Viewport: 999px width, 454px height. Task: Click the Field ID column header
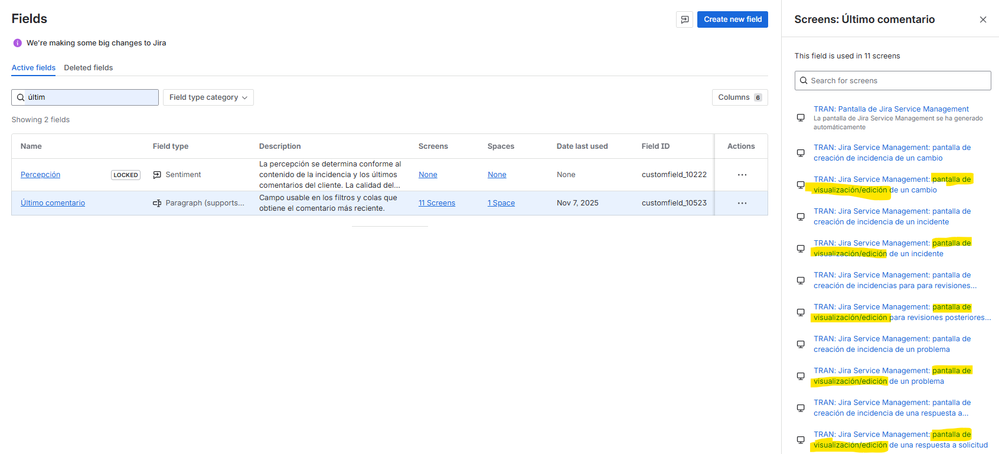tap(655, 146)
